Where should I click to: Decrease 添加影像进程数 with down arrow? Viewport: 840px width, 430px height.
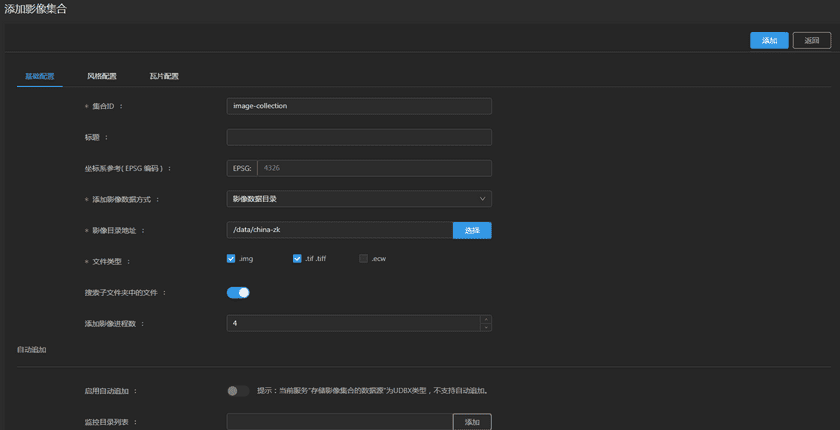click(x=486, y=327)
